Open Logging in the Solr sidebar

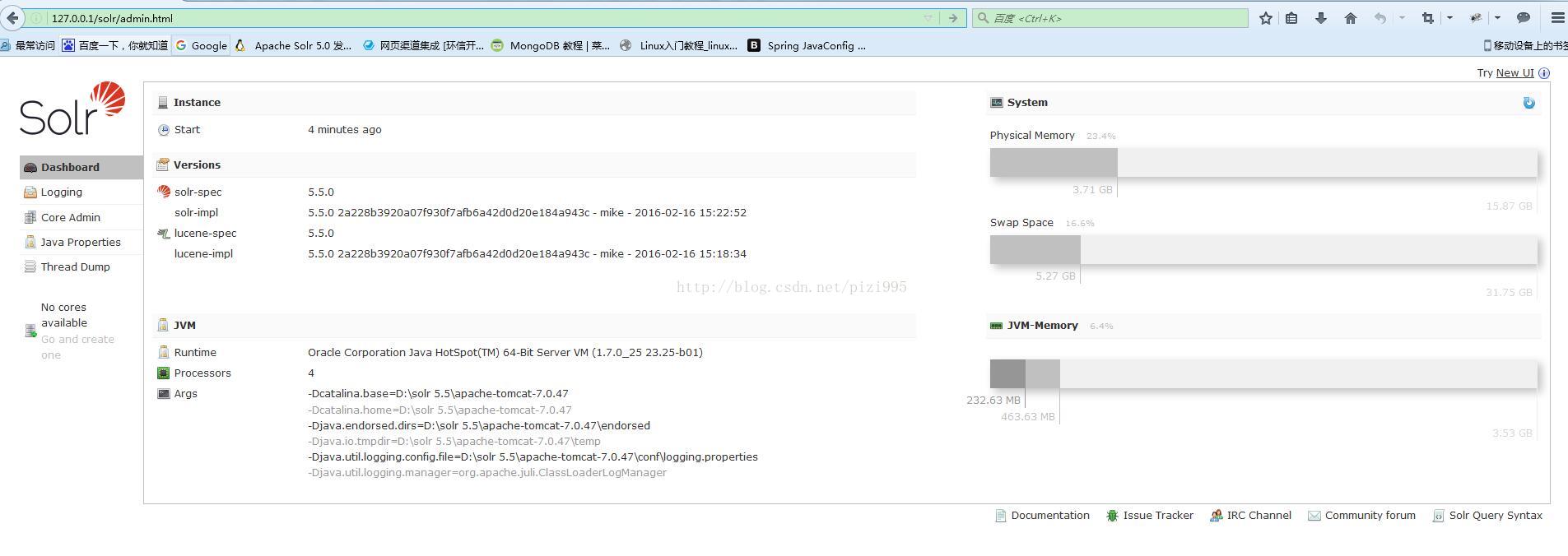pyautogui.click(x=81, y=192)
